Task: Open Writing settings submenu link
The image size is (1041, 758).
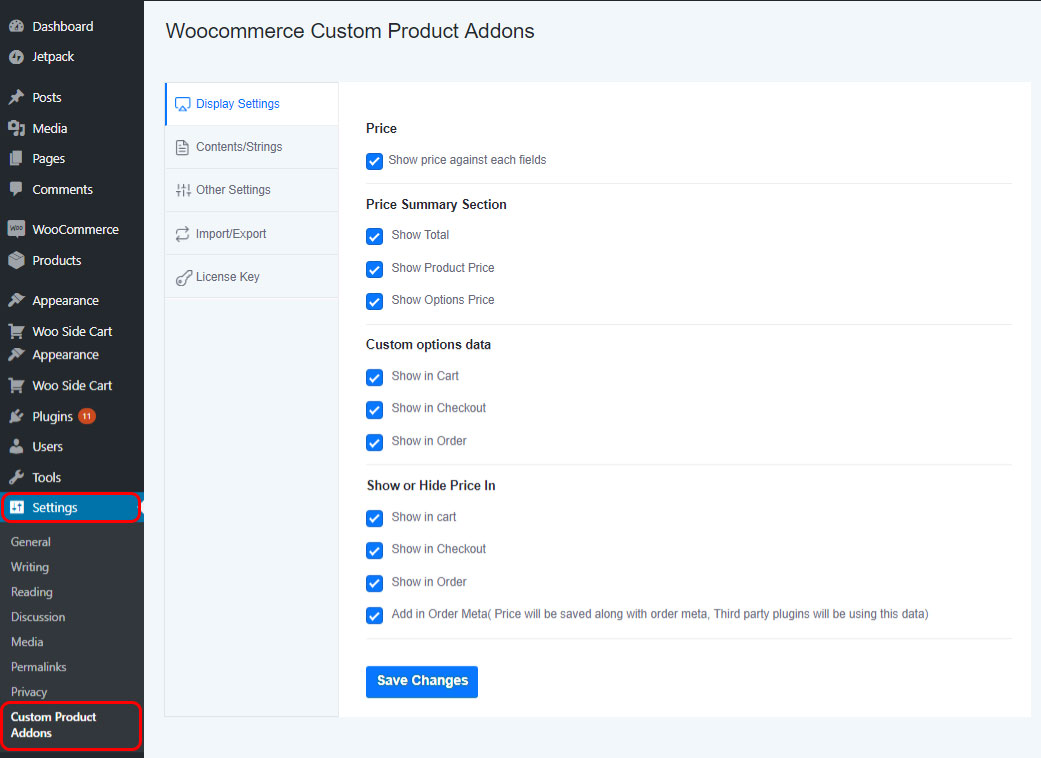Action: coord(30,567)
